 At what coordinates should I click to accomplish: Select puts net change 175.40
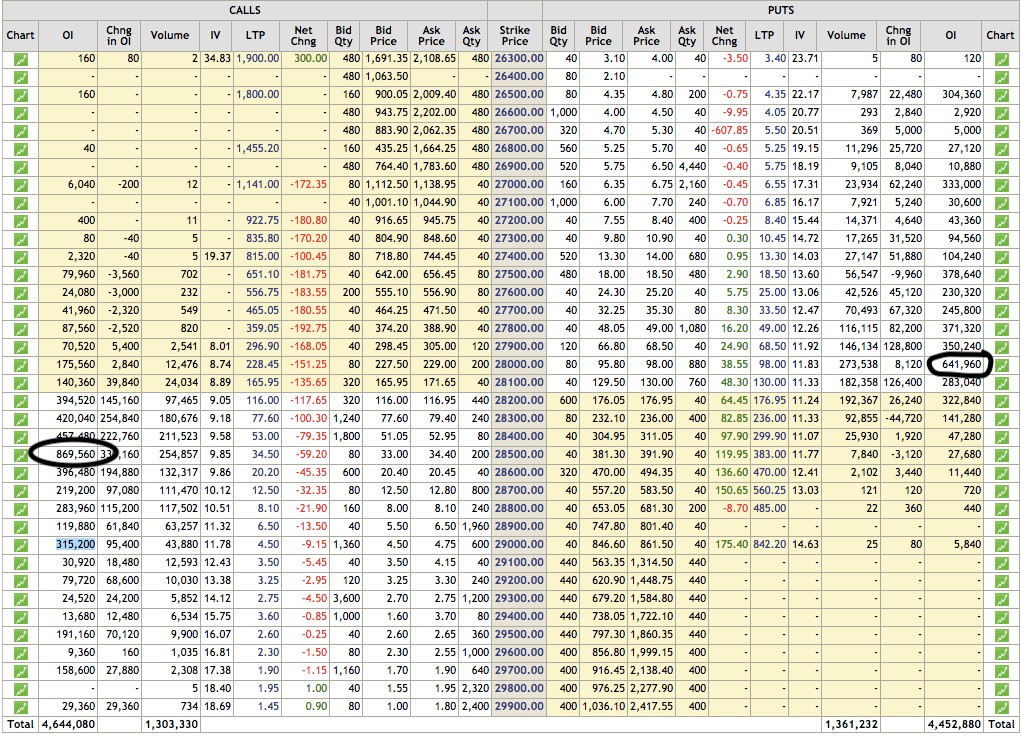[731, 545]
